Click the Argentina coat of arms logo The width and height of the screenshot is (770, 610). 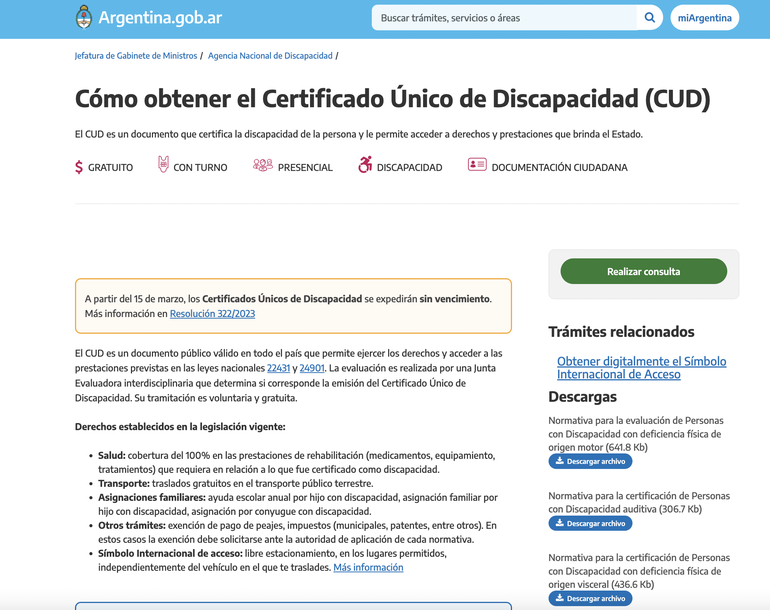point(84,17)
